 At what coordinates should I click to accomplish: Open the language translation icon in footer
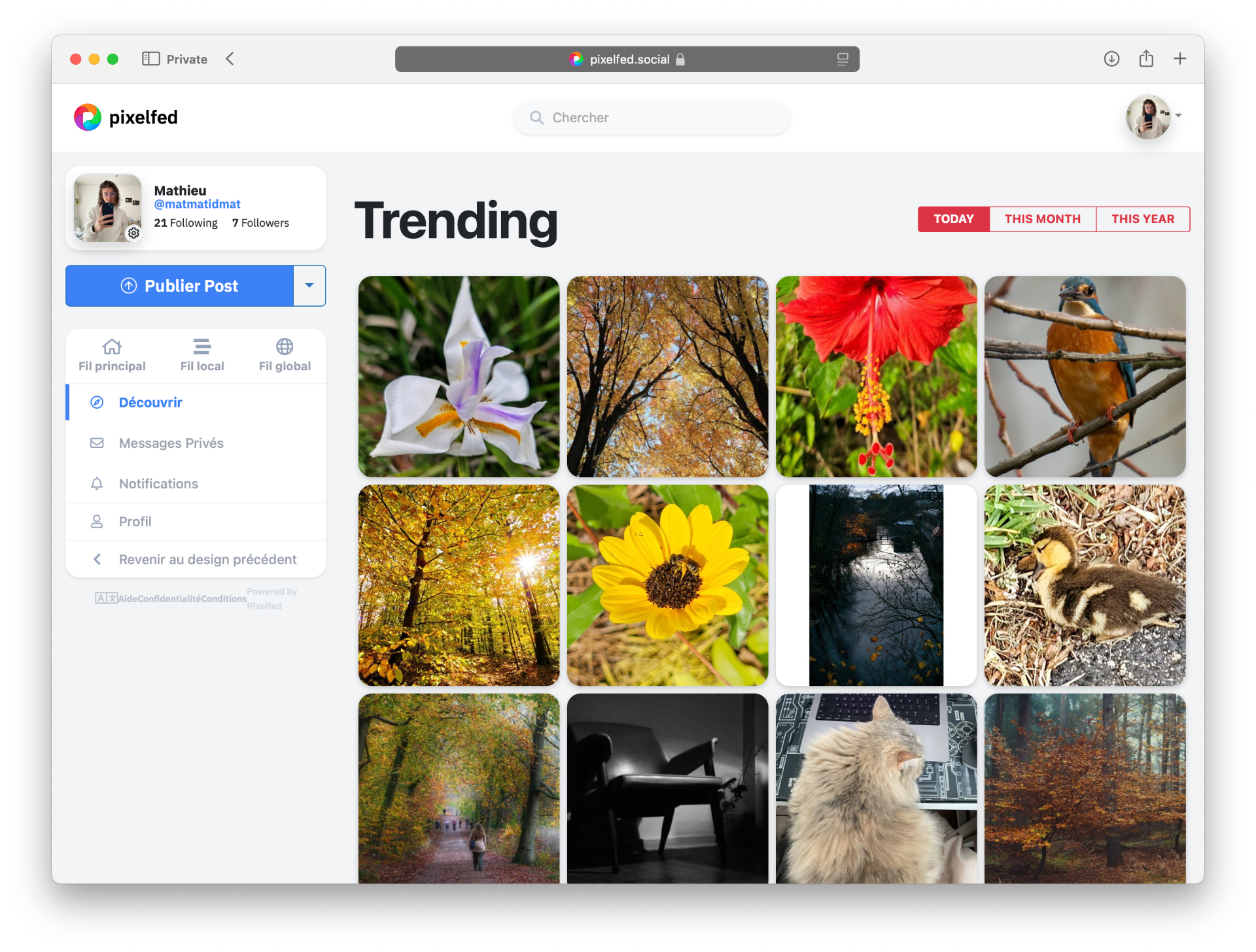point(106,598)
